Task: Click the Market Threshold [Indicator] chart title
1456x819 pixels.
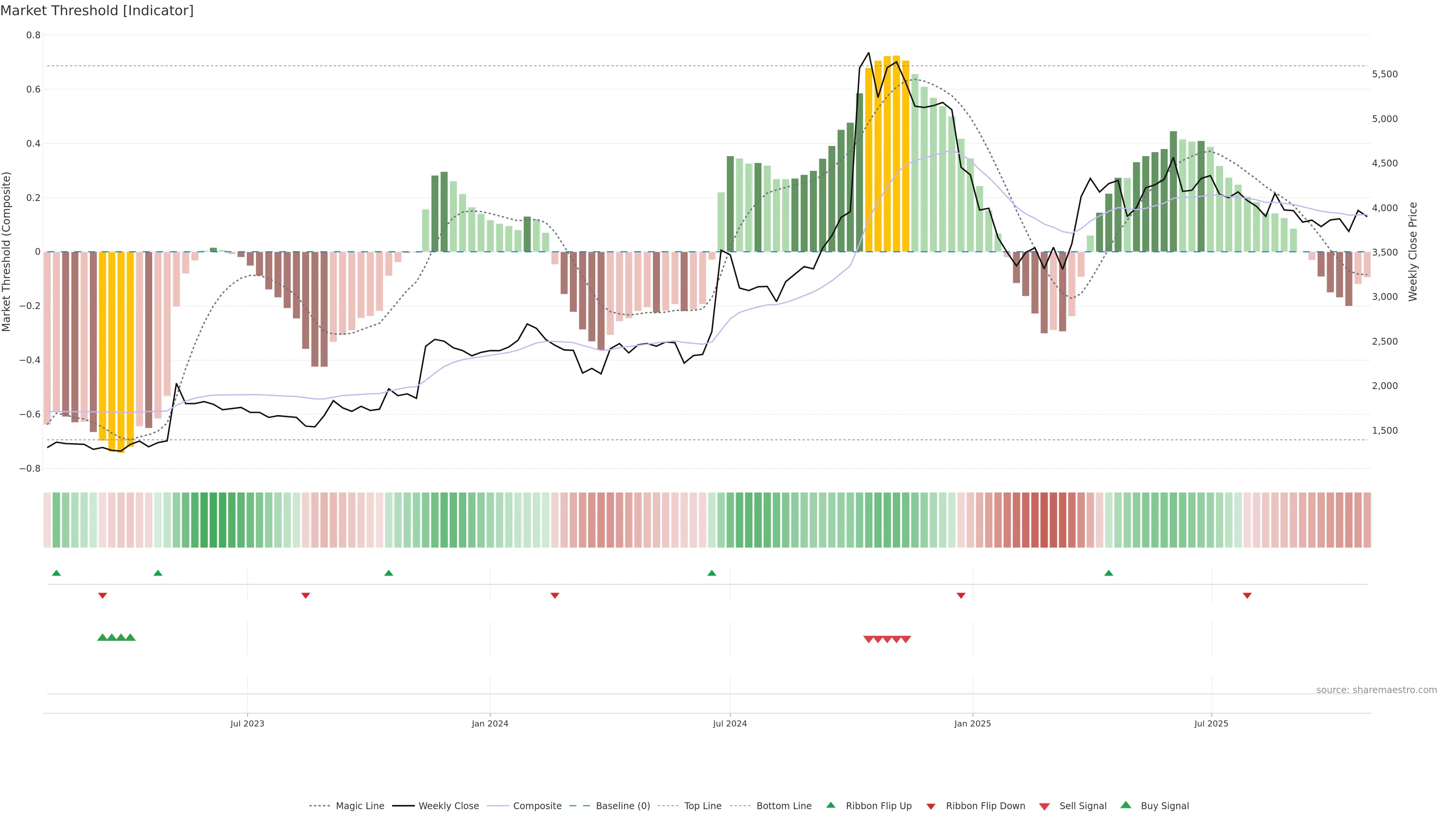Action: (x=97, y=11)
